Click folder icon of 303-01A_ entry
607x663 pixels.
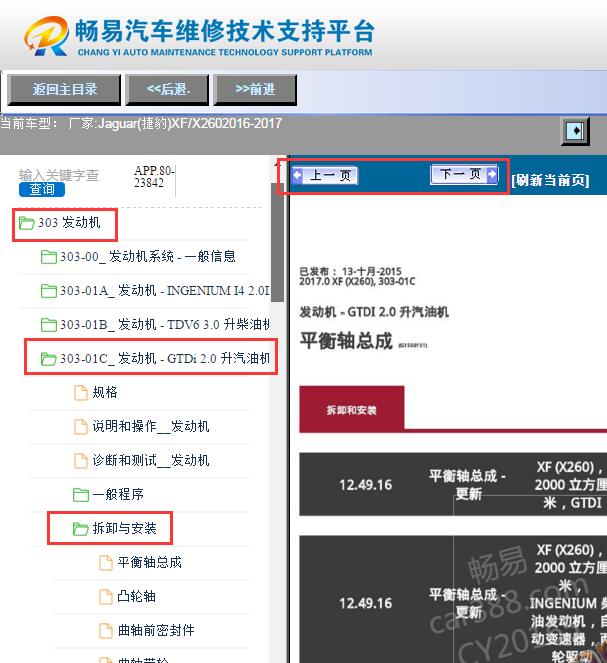pos(49,291)
